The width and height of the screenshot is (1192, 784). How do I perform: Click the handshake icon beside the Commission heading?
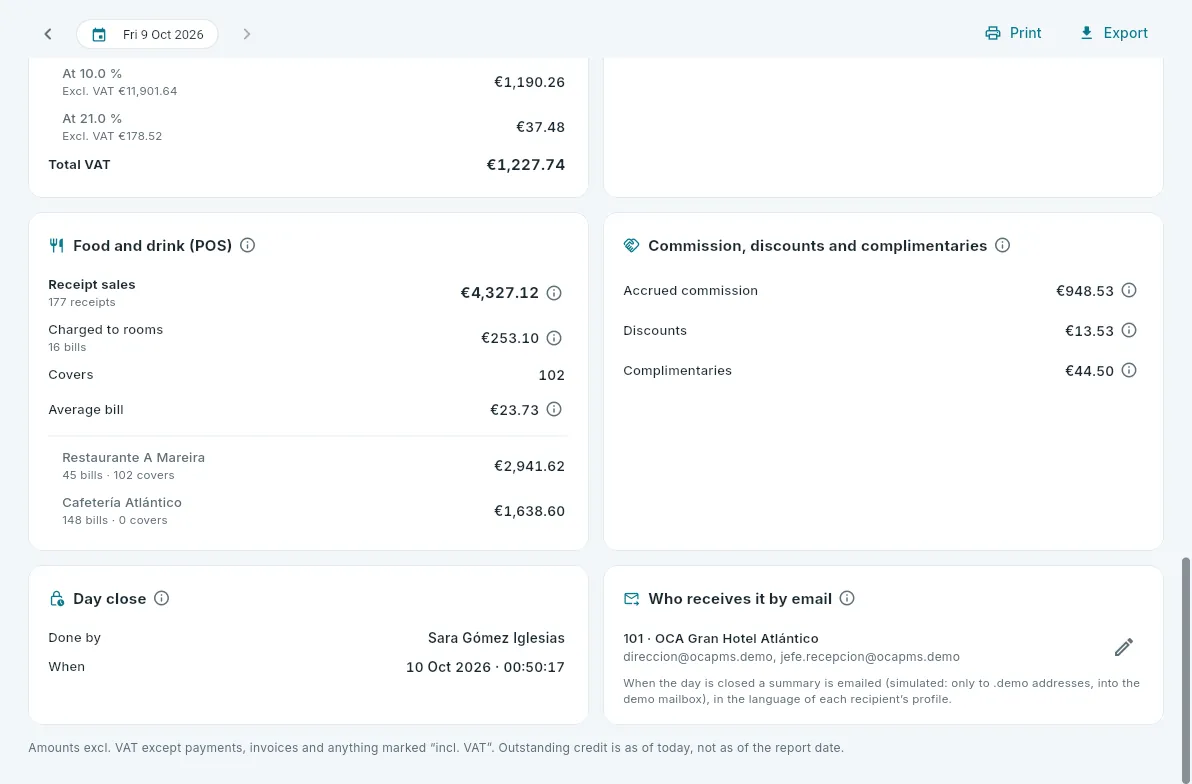coord(631,245)
